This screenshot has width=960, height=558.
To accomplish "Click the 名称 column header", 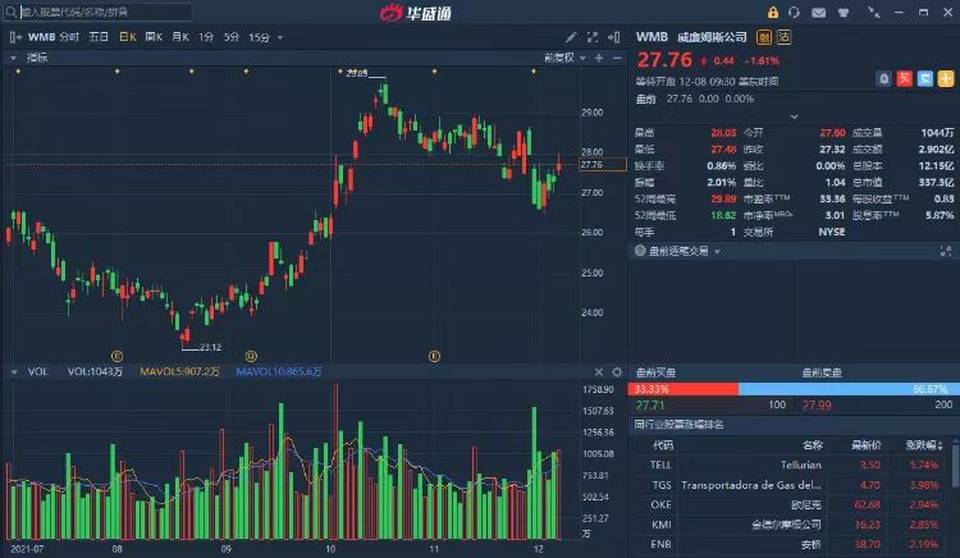I will click(812, 445).
